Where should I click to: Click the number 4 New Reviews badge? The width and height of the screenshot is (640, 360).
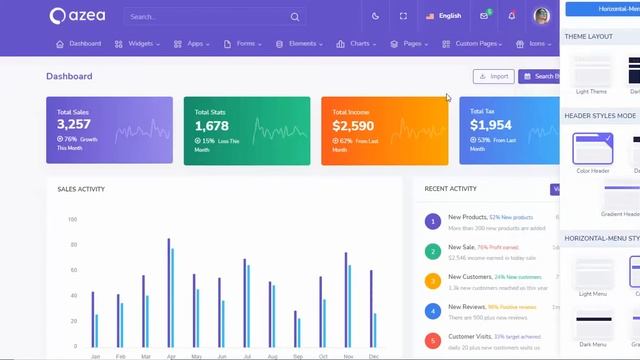(433, 311)
